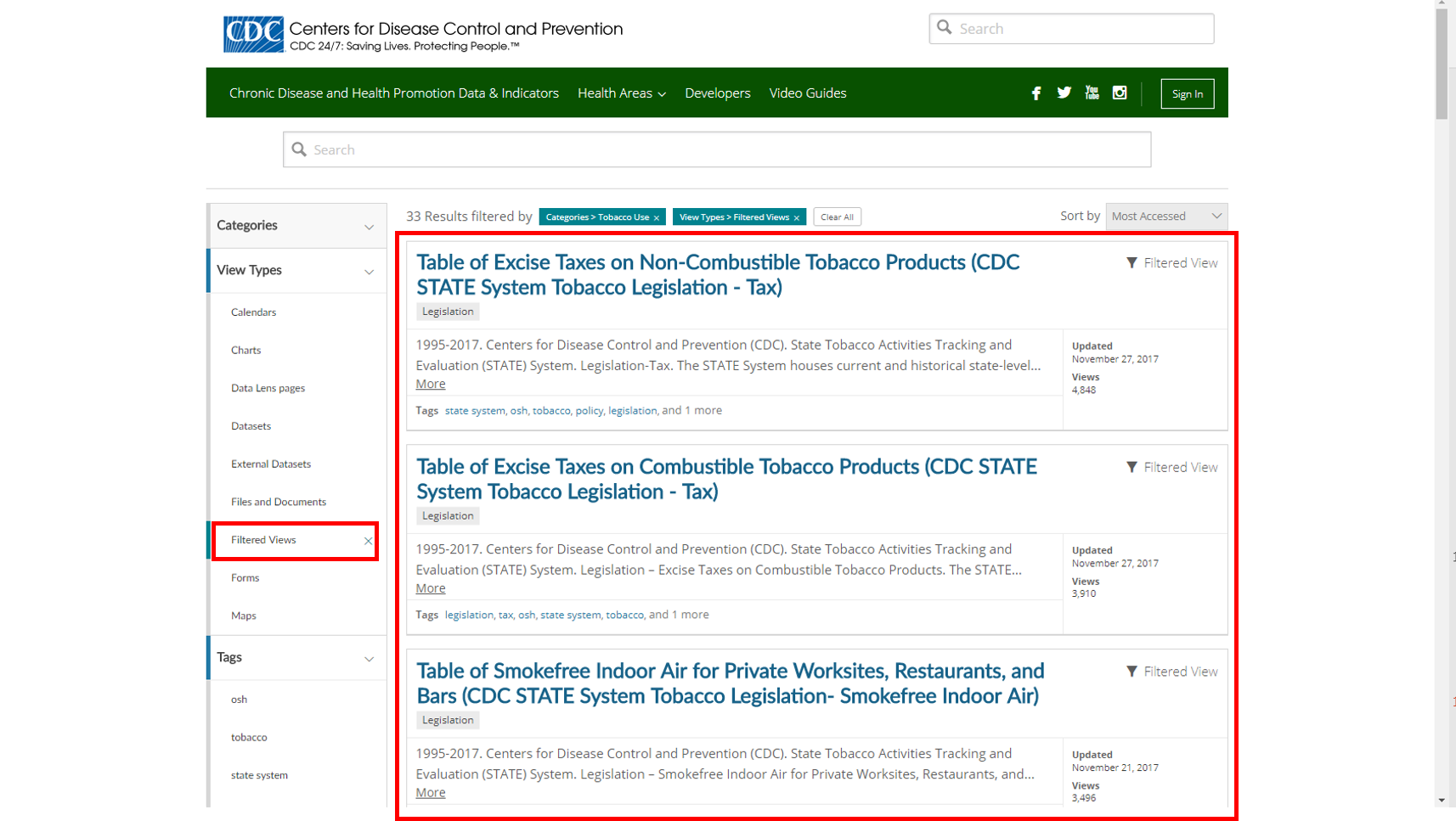
Task: Open Smokefree Indoor Air table result
Action: [x=731, y=683]
